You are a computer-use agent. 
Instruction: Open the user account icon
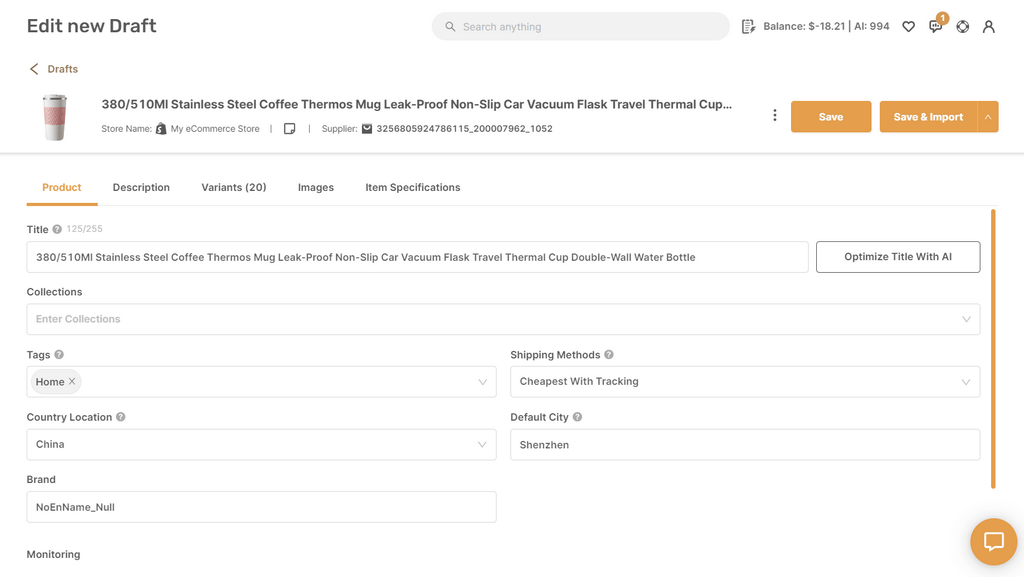pyautogui.click(x=989, y=27)
